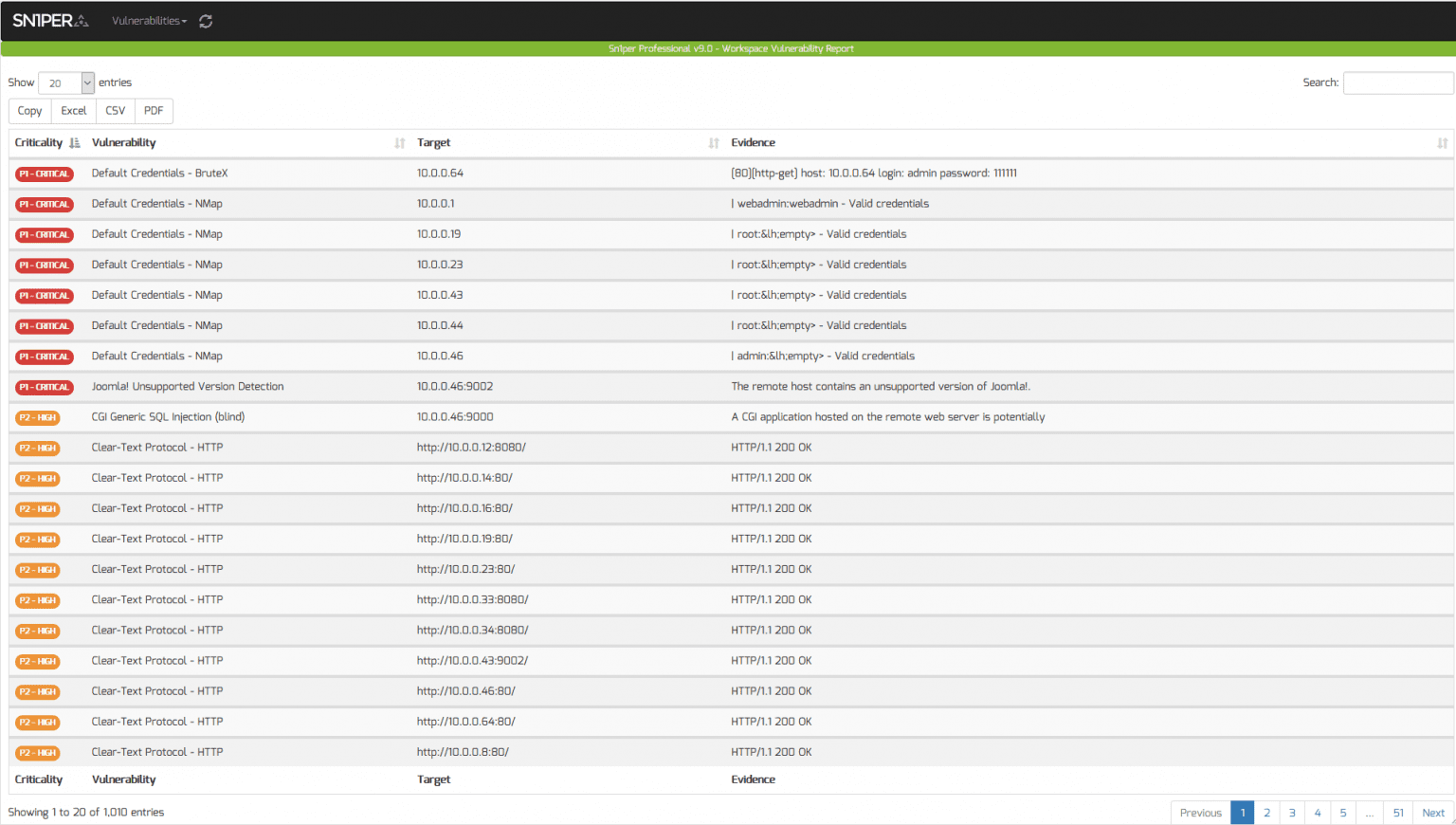
Task: Click the Next pagination button
Action: [1433, 813]
